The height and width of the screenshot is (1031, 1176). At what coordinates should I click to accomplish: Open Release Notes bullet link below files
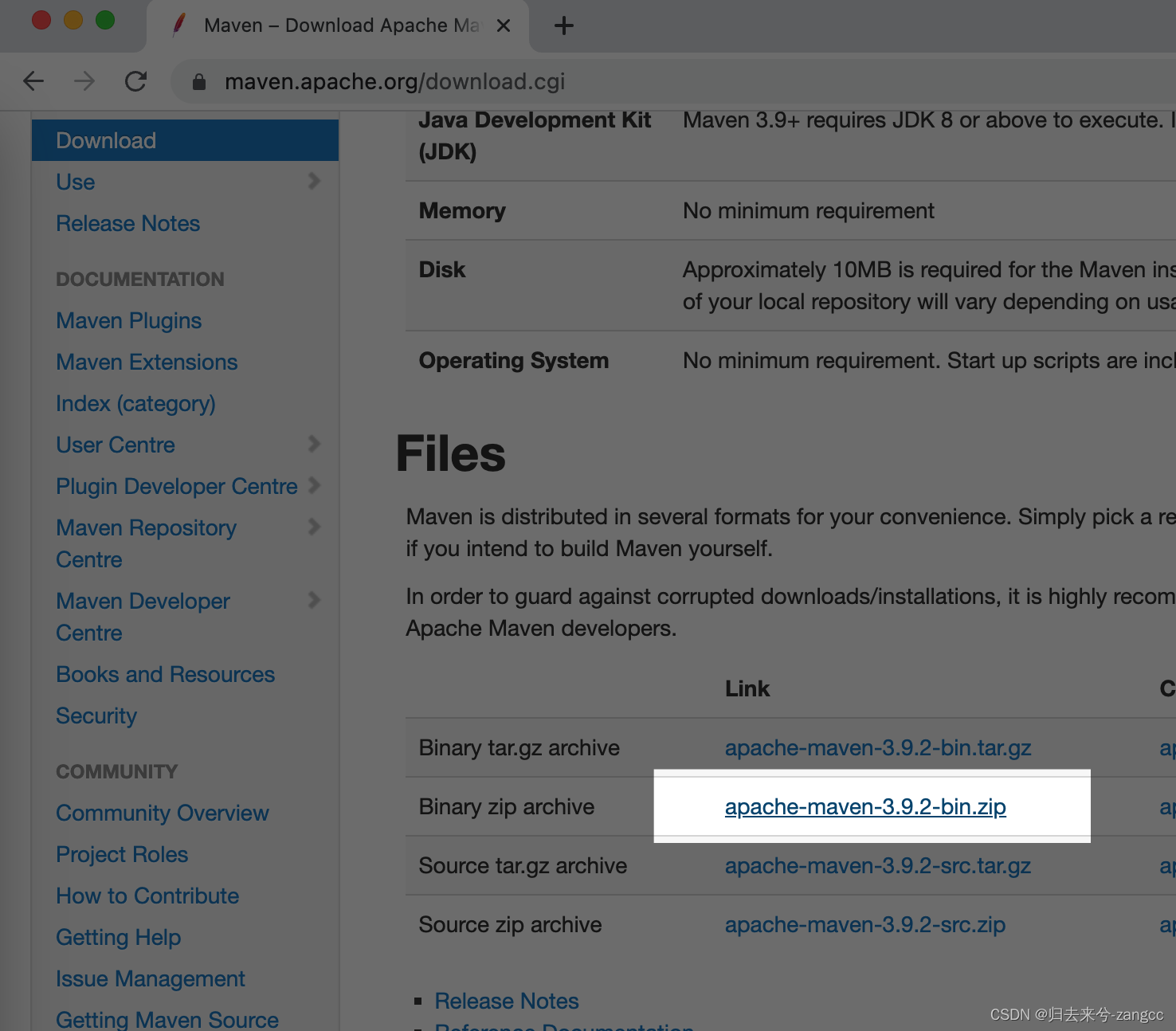(x=507, y=1001)
